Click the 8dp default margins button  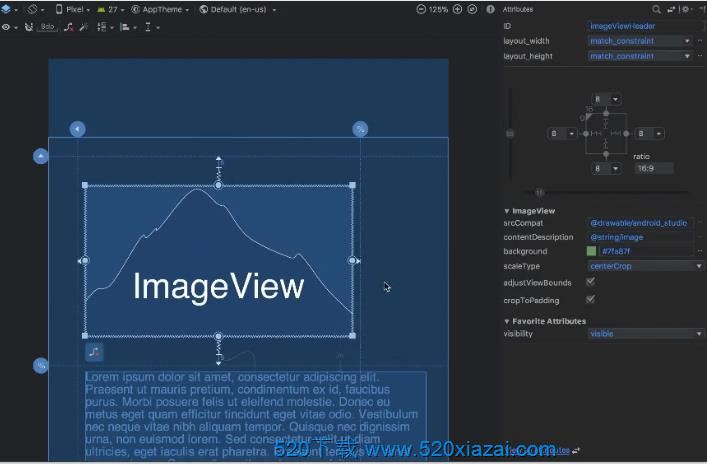pyautogui.click(x=47, y=28)
